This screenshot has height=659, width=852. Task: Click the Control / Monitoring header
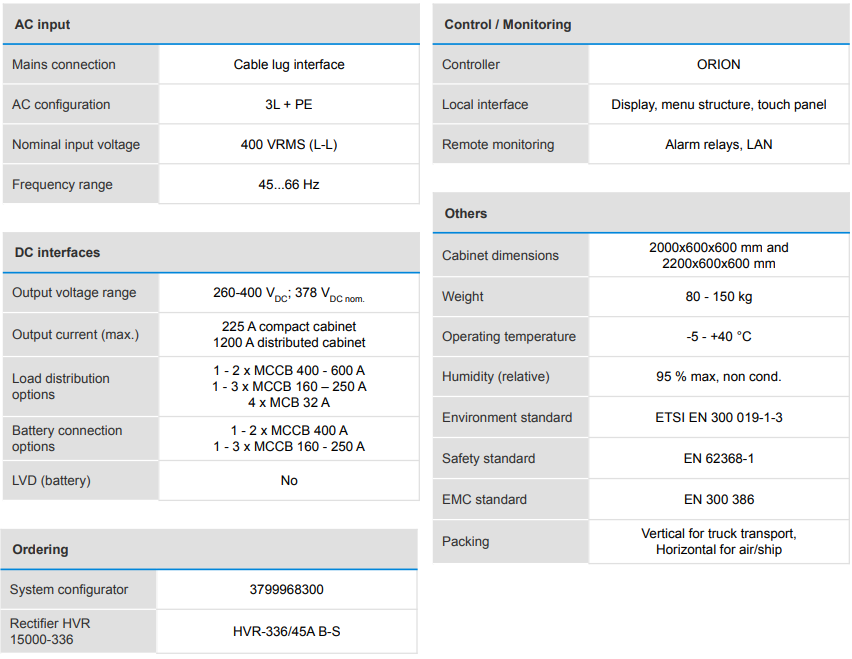coord(508,24)
